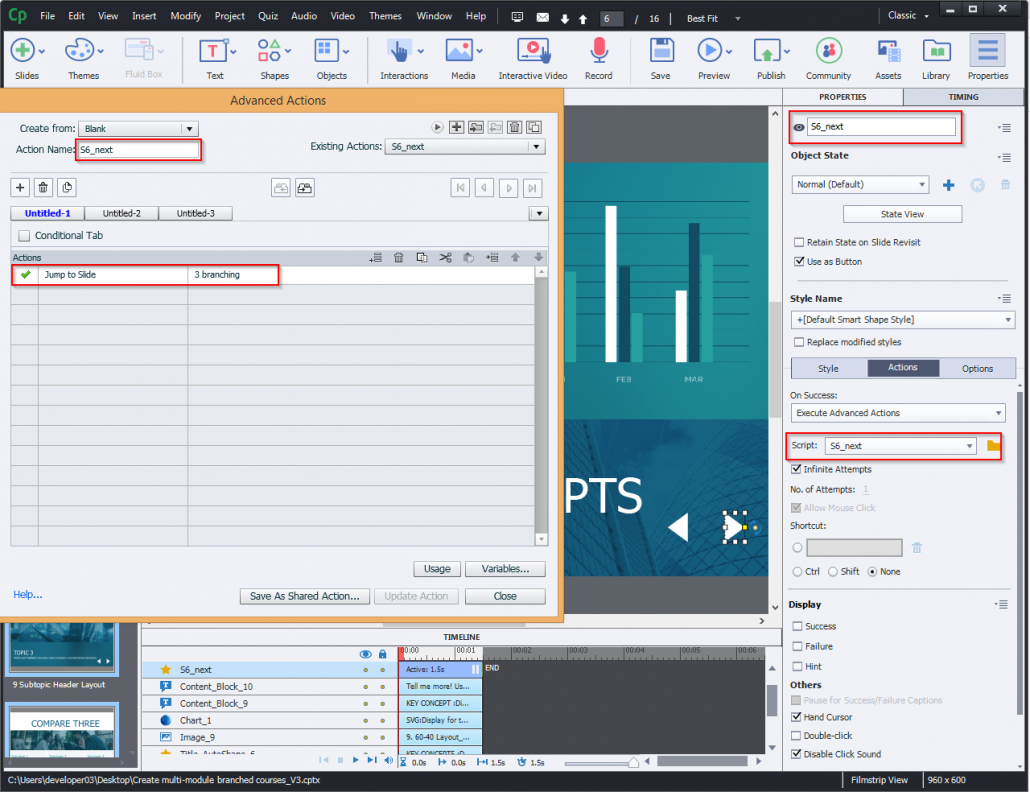Viewport: 1030px width, 792px height.
Task: Adjust the timeline zoom slider
Action: [633, 762]
